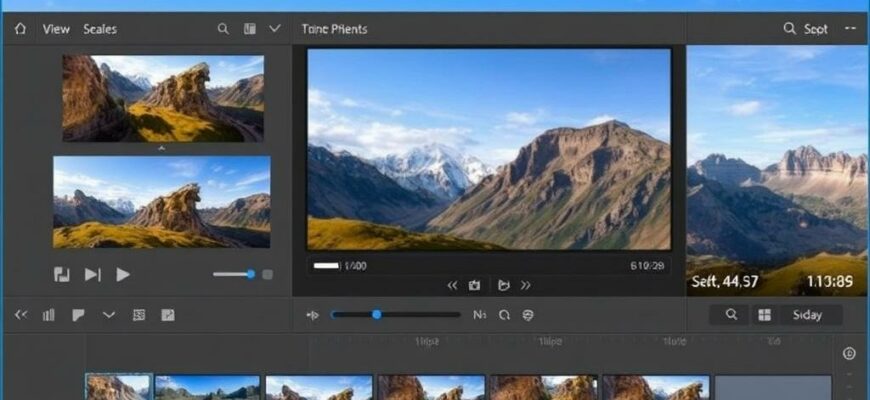Jump back with double-left arrows under preview
This screenshot has height=400, width=870.
tap(452, 285)
